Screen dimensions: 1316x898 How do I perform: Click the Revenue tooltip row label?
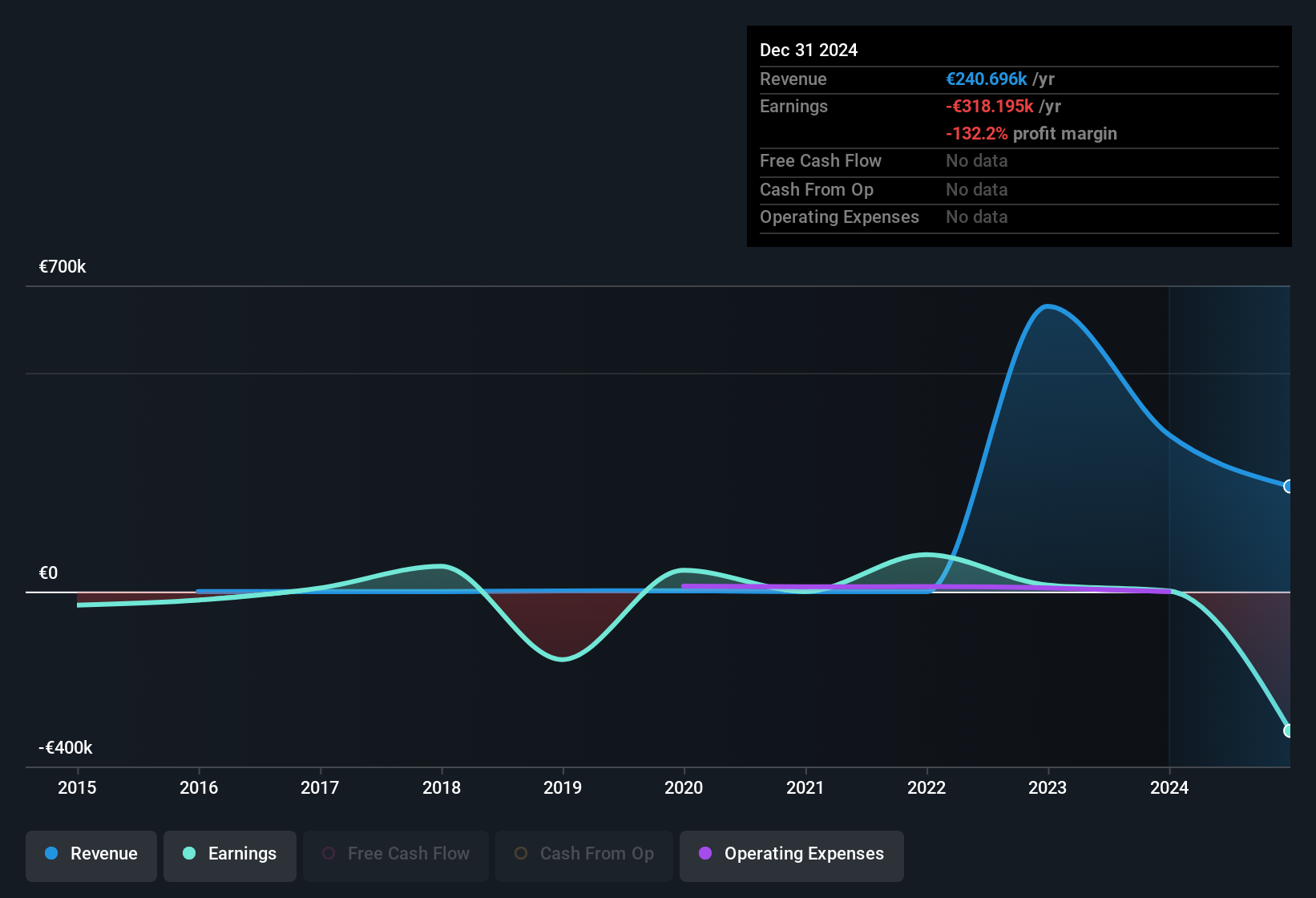tap(793, 79)
